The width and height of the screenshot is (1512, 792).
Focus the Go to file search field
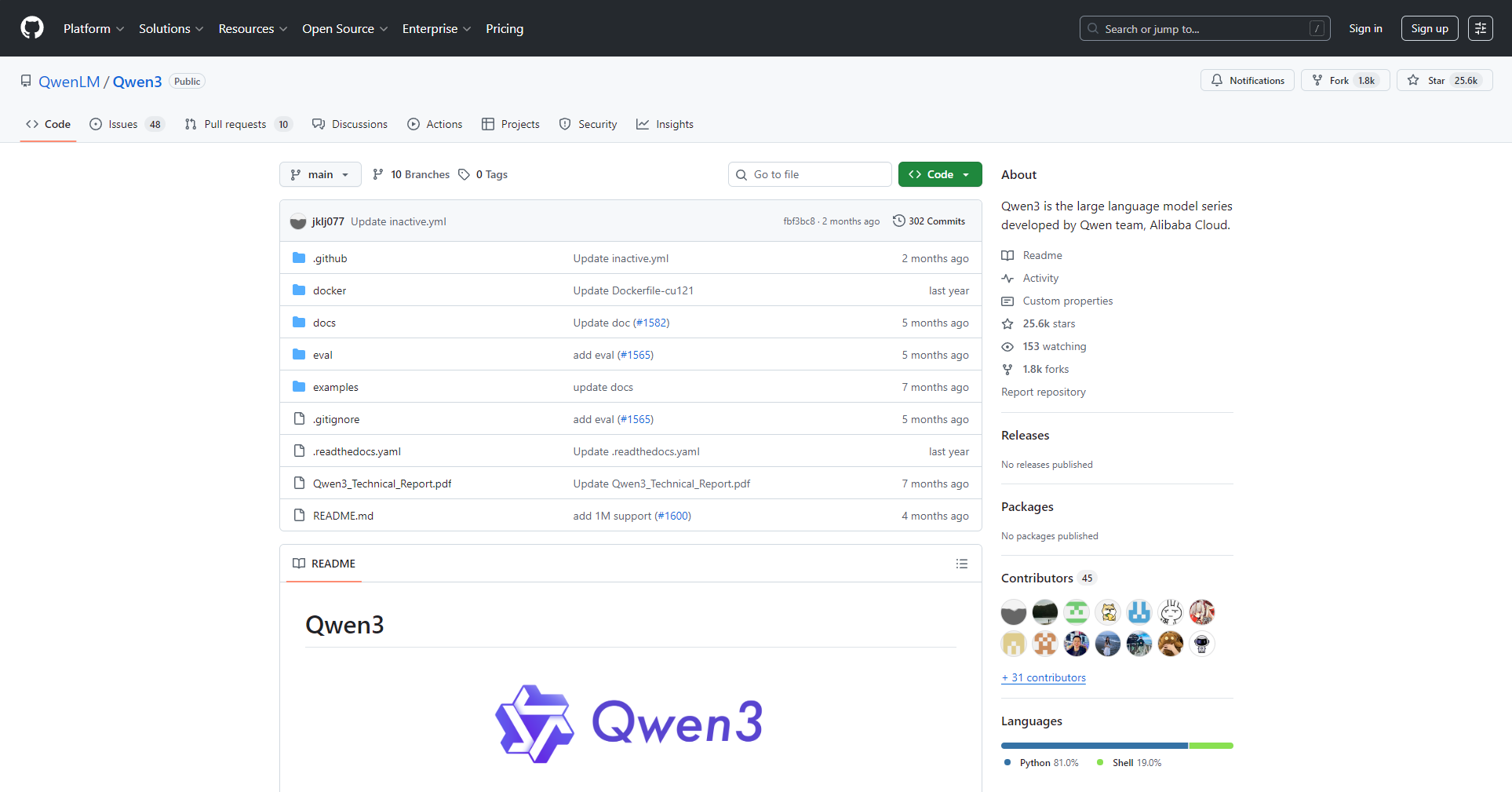(x=816, y=174)
